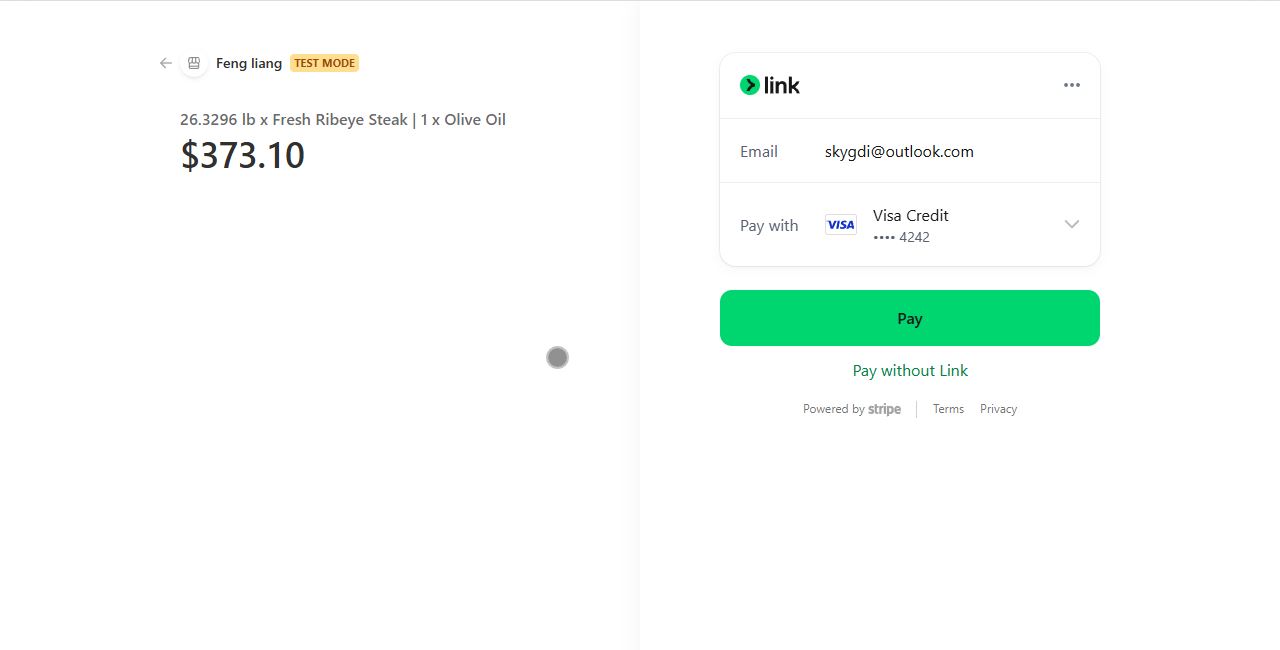The width and height of the screenshot is (1280, 650).
Task: Click the $373.10 total amount
Action: (x=243, y=156)
